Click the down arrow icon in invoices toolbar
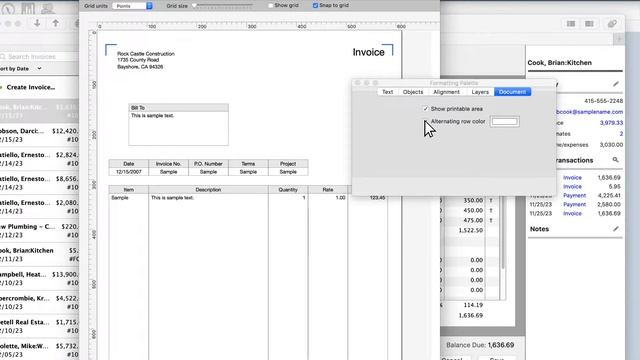This screenshot has height=360, width=640. (x=37, y=23)
